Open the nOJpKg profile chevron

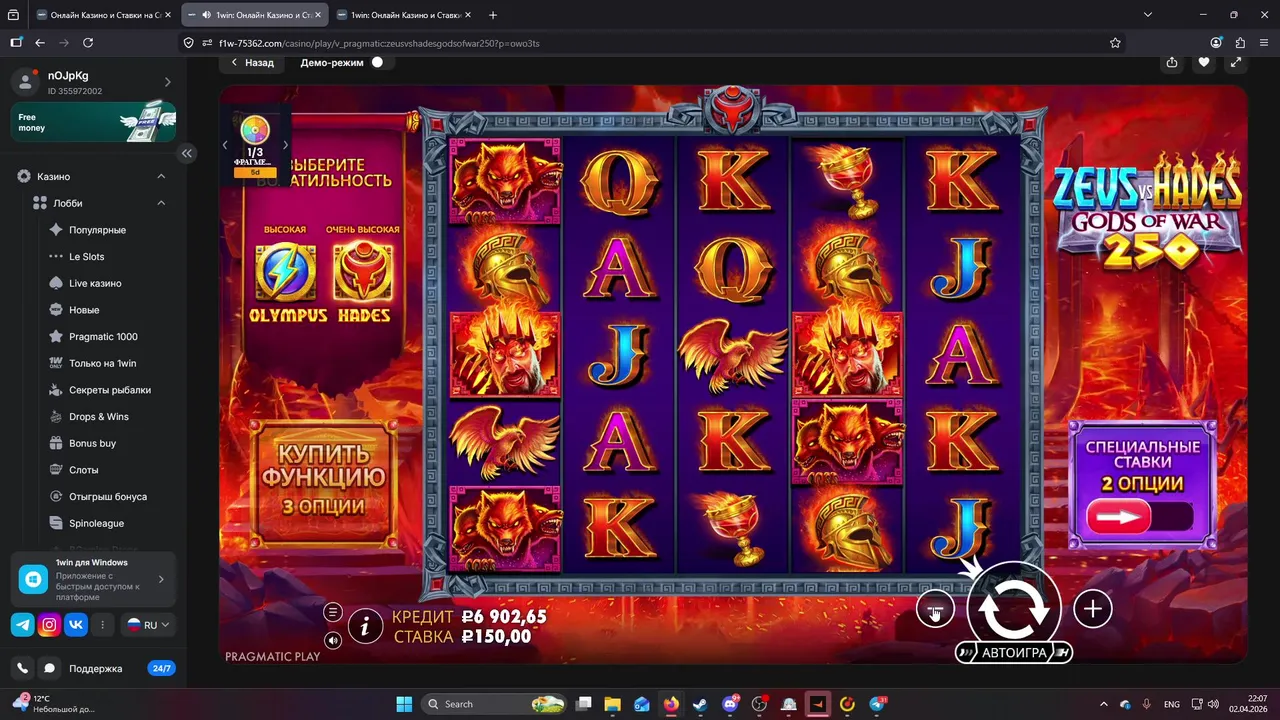(x=167, y=82)
